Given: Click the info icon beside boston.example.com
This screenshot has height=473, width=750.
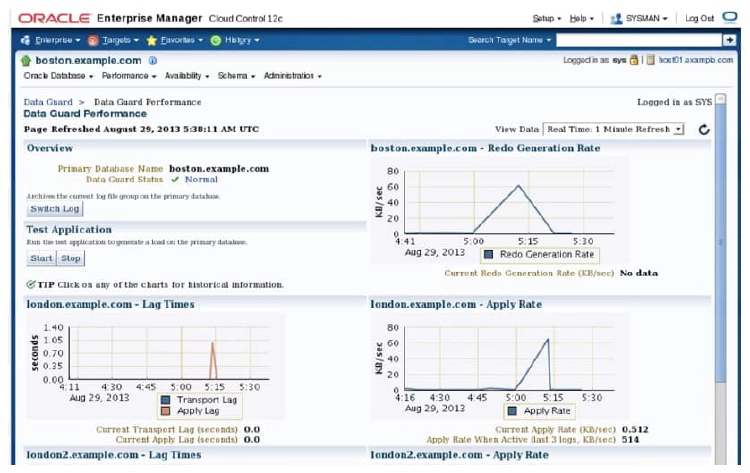Looking at the screenshot, I should tap(153, 61).
